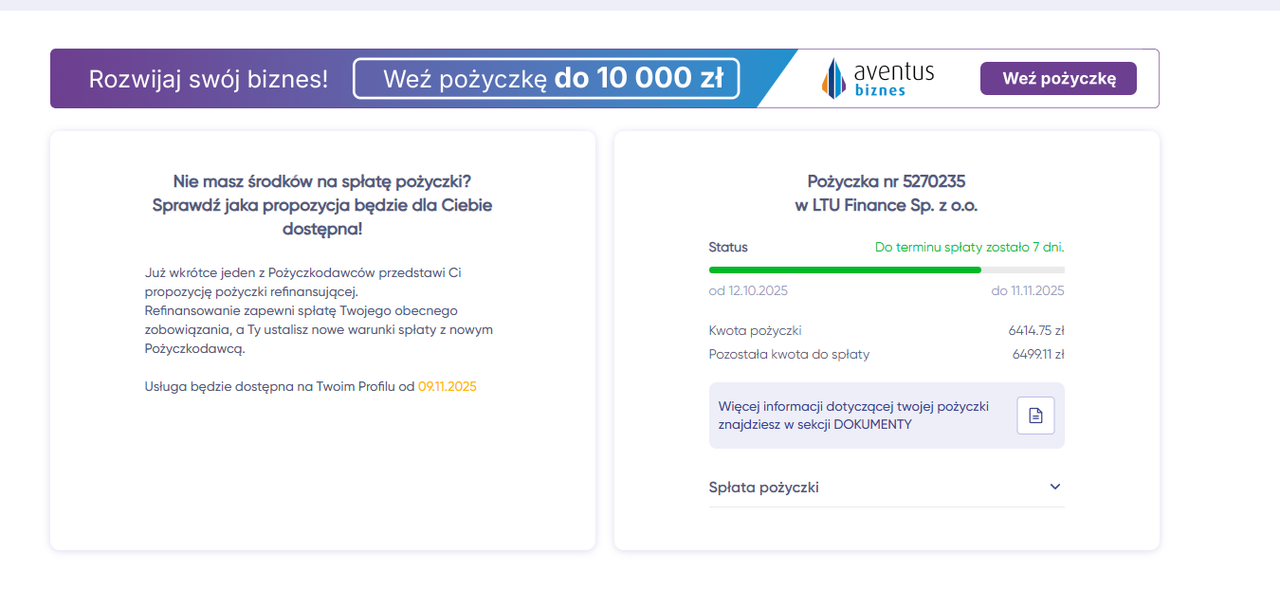This screenshot has height=594, width=1280.
Task: Expand the Spłata pożyczki section label
Action: point(764,487)
